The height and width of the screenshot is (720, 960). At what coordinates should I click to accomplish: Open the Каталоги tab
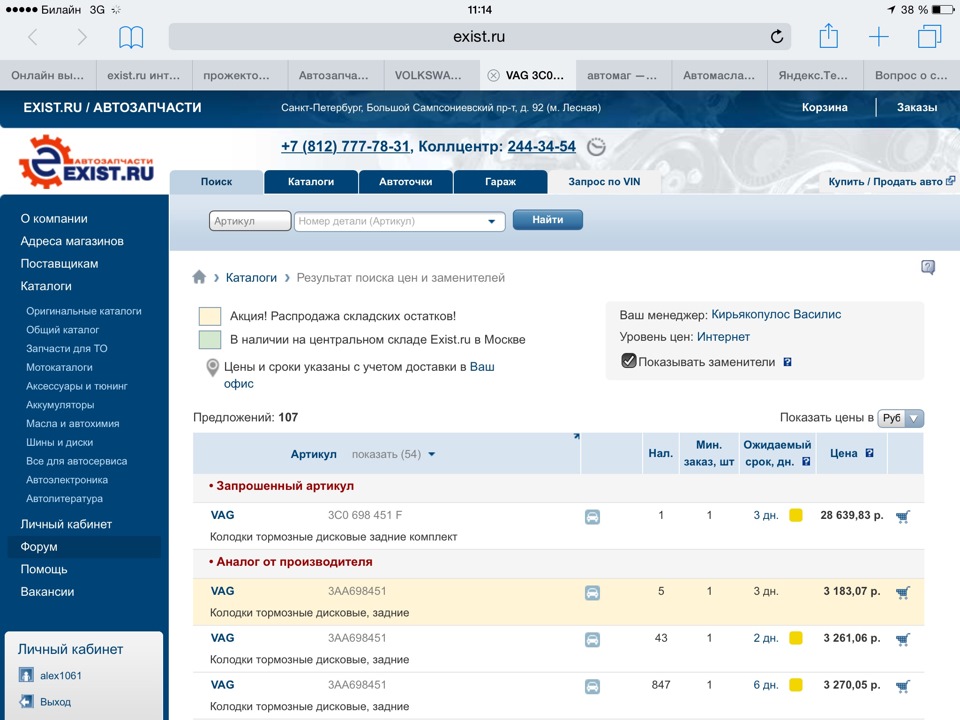(311, 182)
